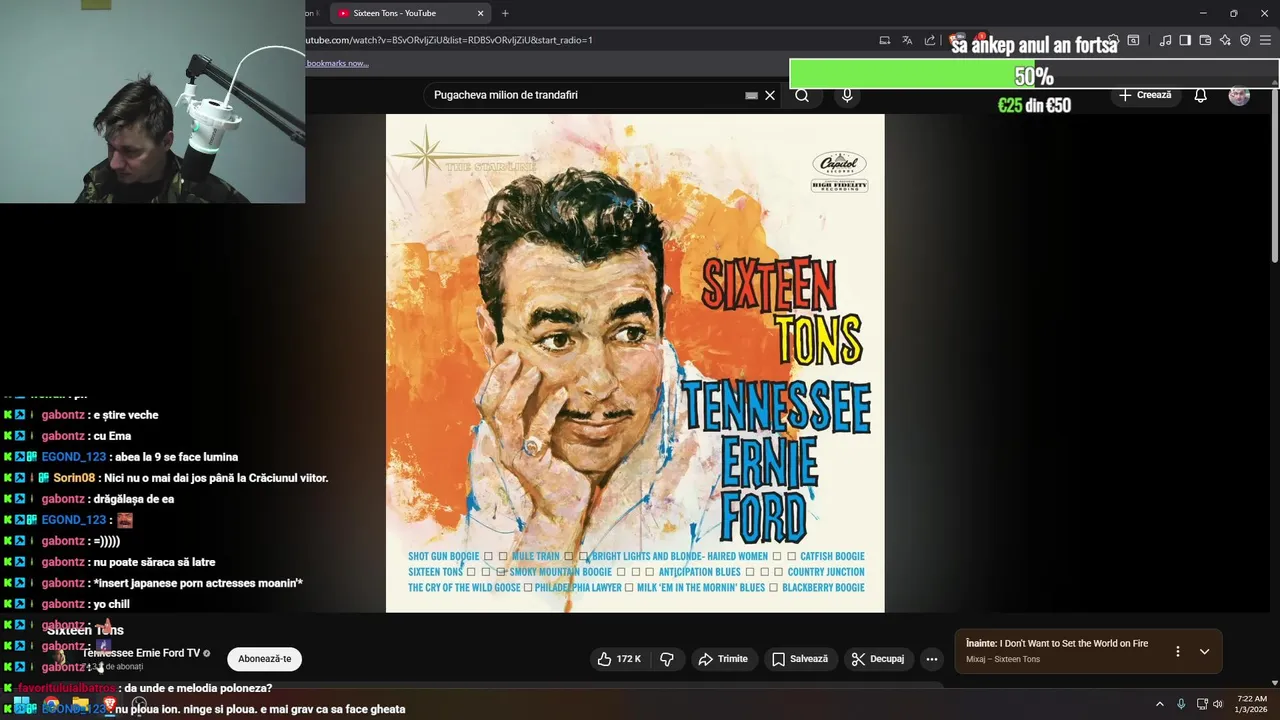
Task: Open the browser playlist music note icon
Action: 1165,40
